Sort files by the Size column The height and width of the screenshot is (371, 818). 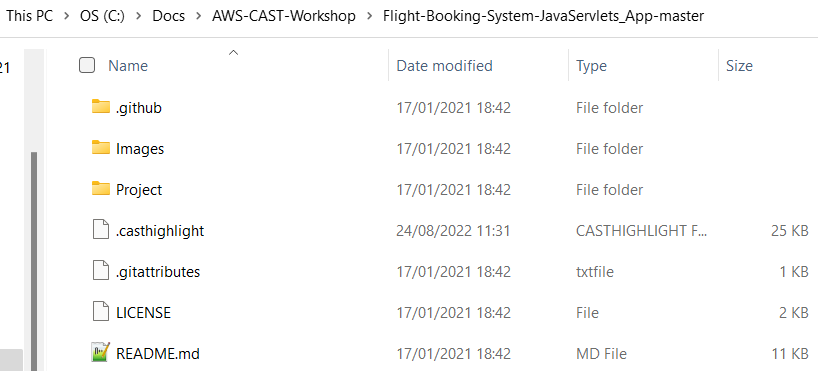(739, 66)
